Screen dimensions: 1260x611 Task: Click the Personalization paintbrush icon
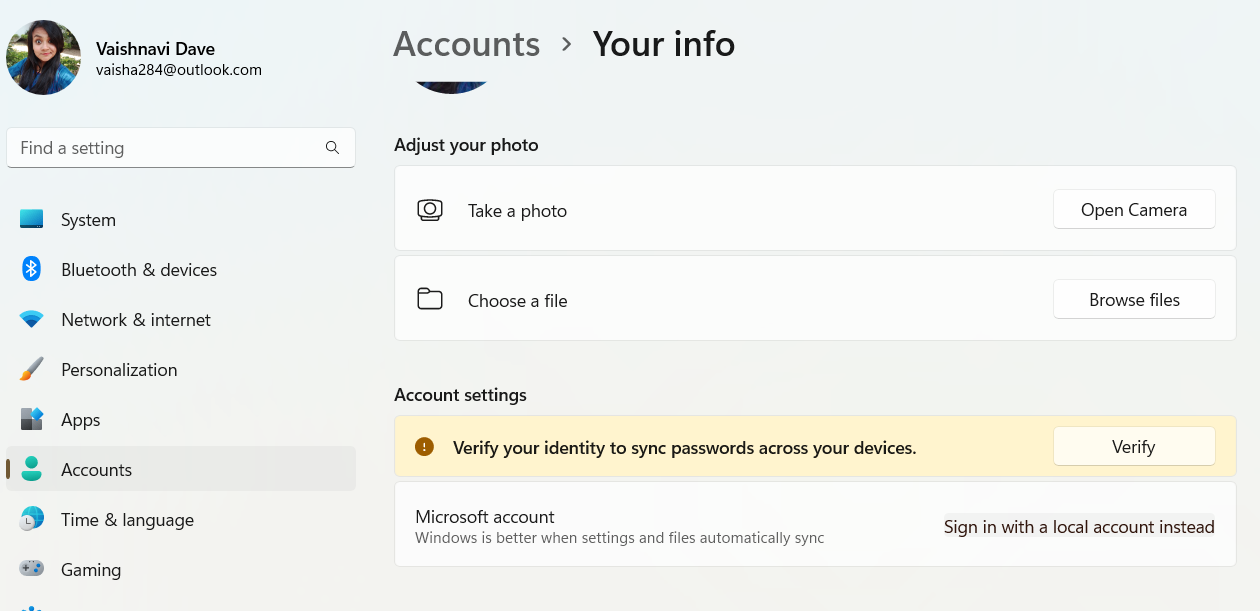(32, 369)
